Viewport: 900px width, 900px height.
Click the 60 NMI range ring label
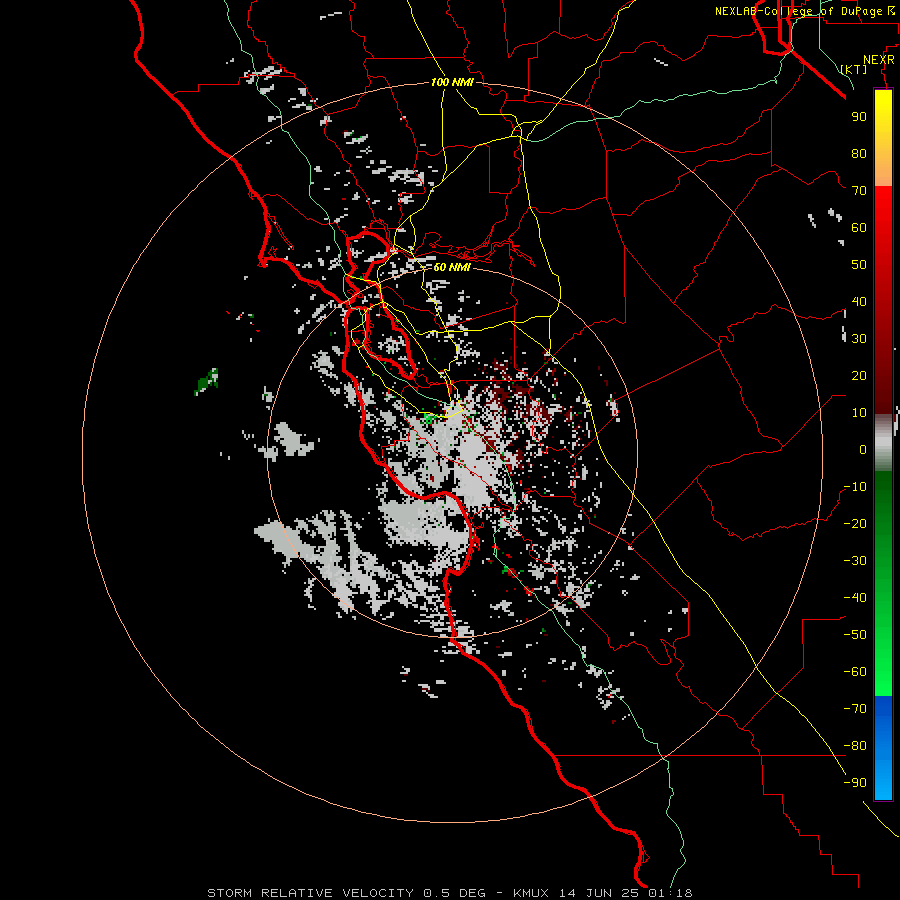(x=452, y=267)
